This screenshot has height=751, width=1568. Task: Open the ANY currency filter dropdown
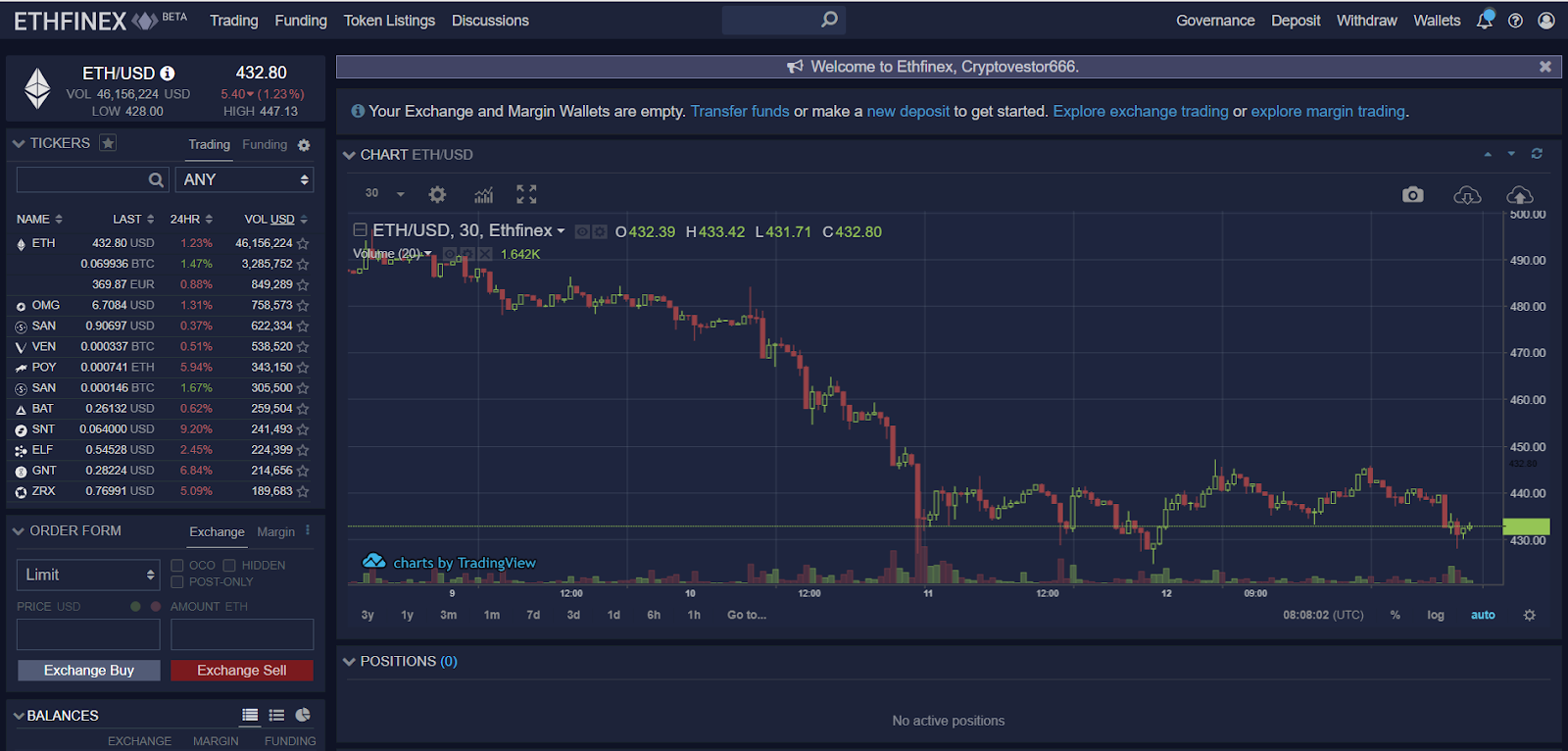point(245,179)
